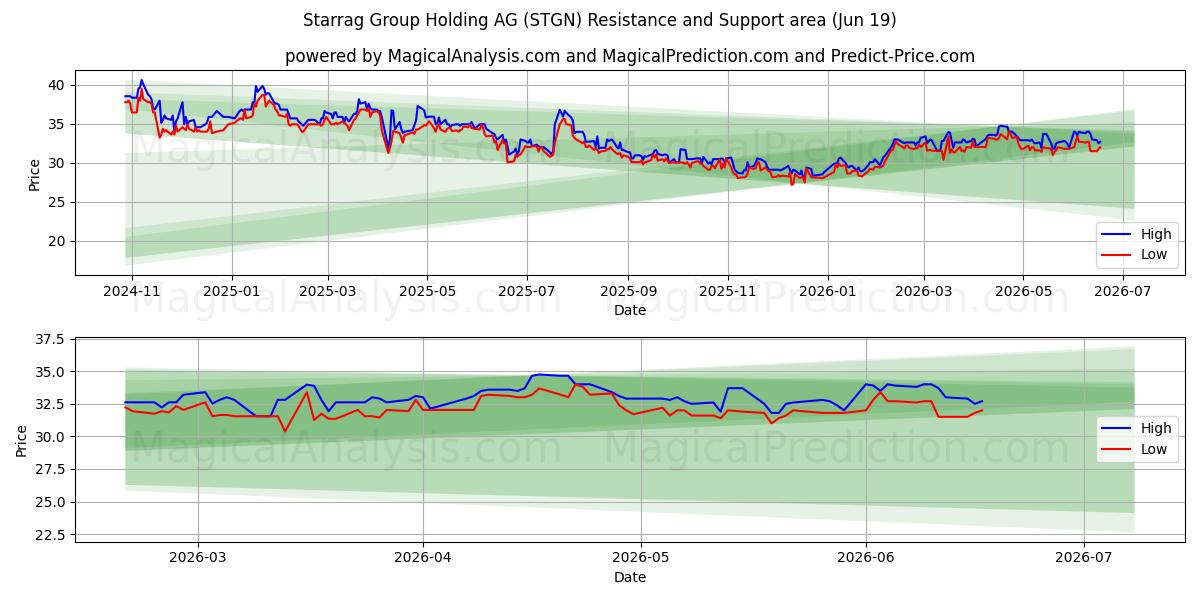Viewport: 1200px width, 600px height.
Task: Click the '2024-11' date label on upper axis
Action: tap(133, 291)
